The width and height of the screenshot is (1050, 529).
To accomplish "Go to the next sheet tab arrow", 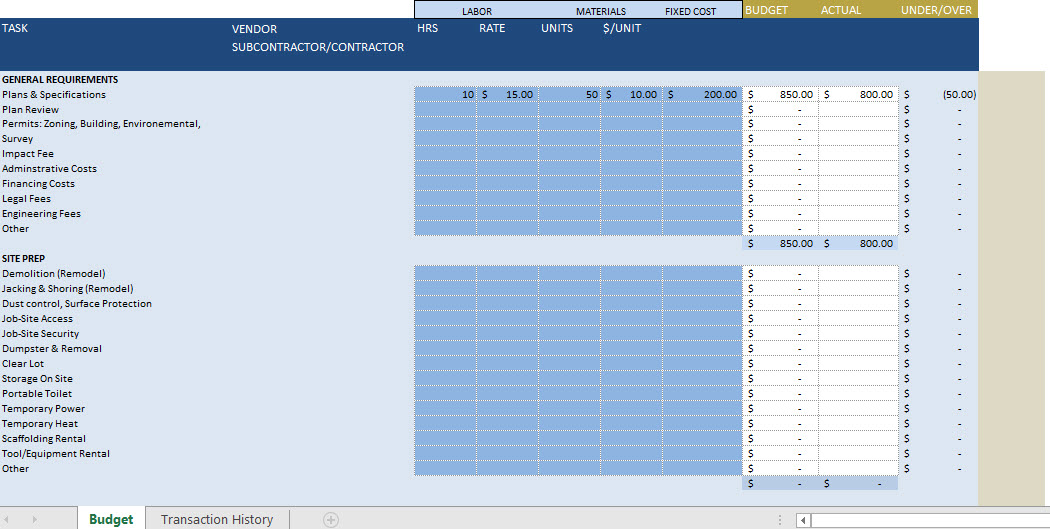I will point(35,520).
